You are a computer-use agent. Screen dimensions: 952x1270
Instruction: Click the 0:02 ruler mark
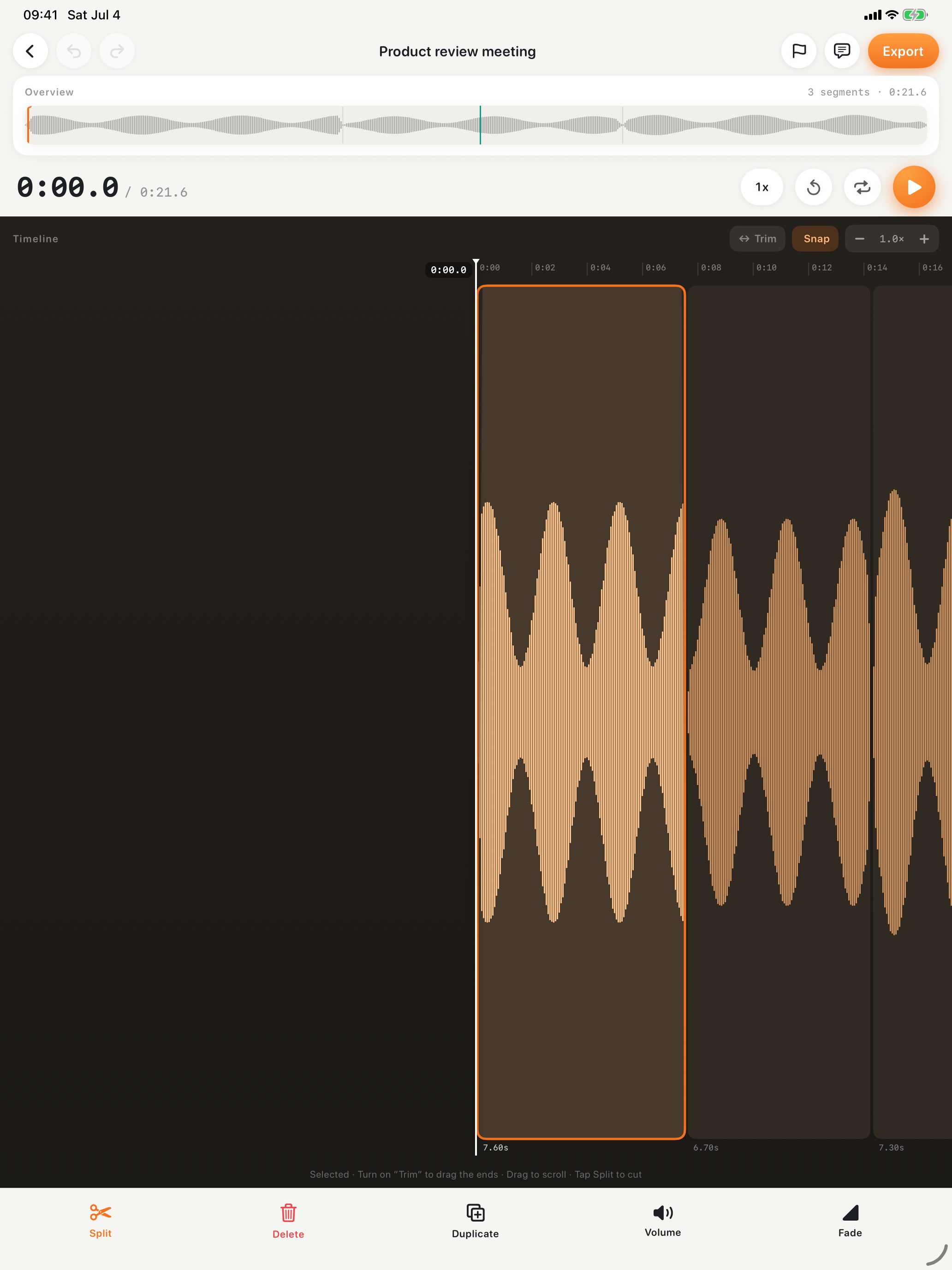pos(545,268)
